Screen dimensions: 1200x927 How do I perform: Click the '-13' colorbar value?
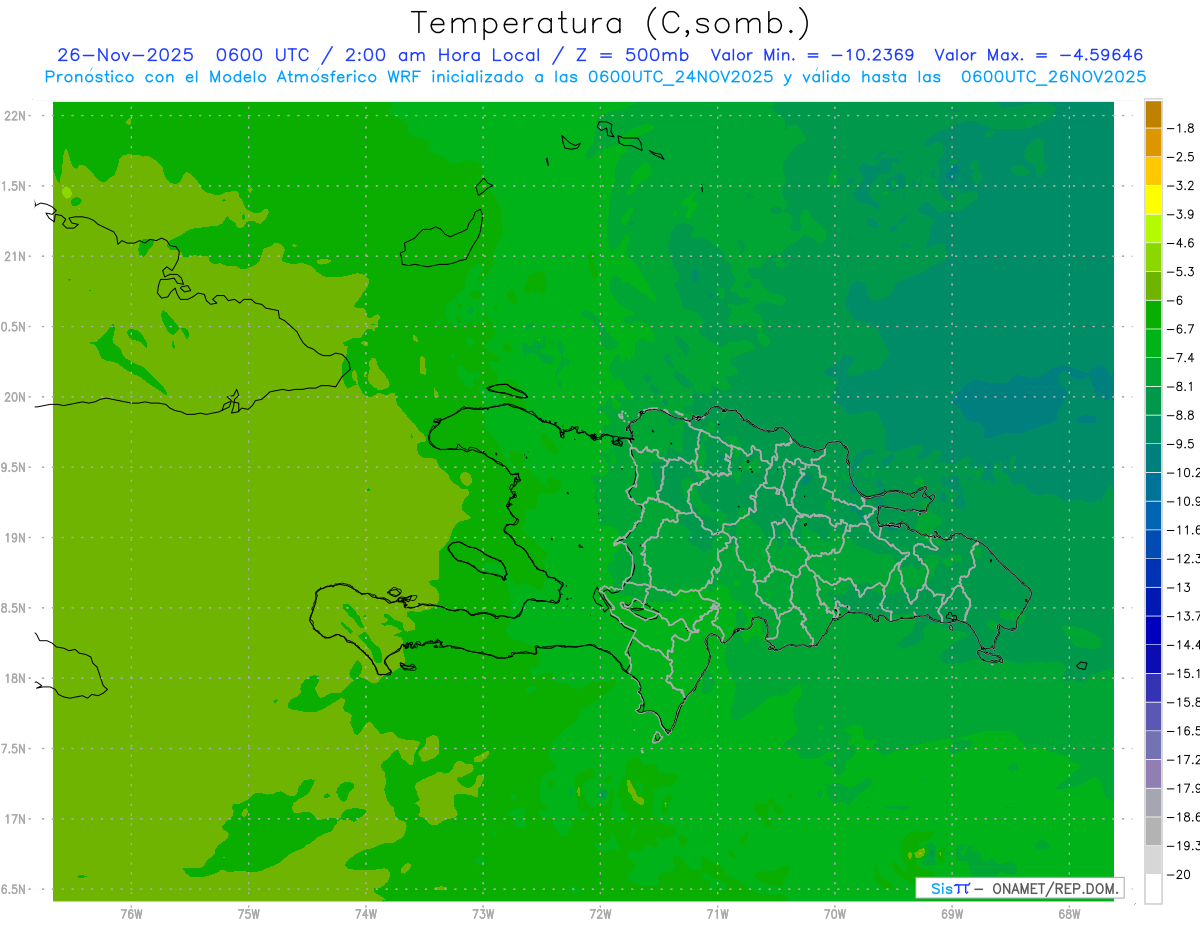(1180, 587)
